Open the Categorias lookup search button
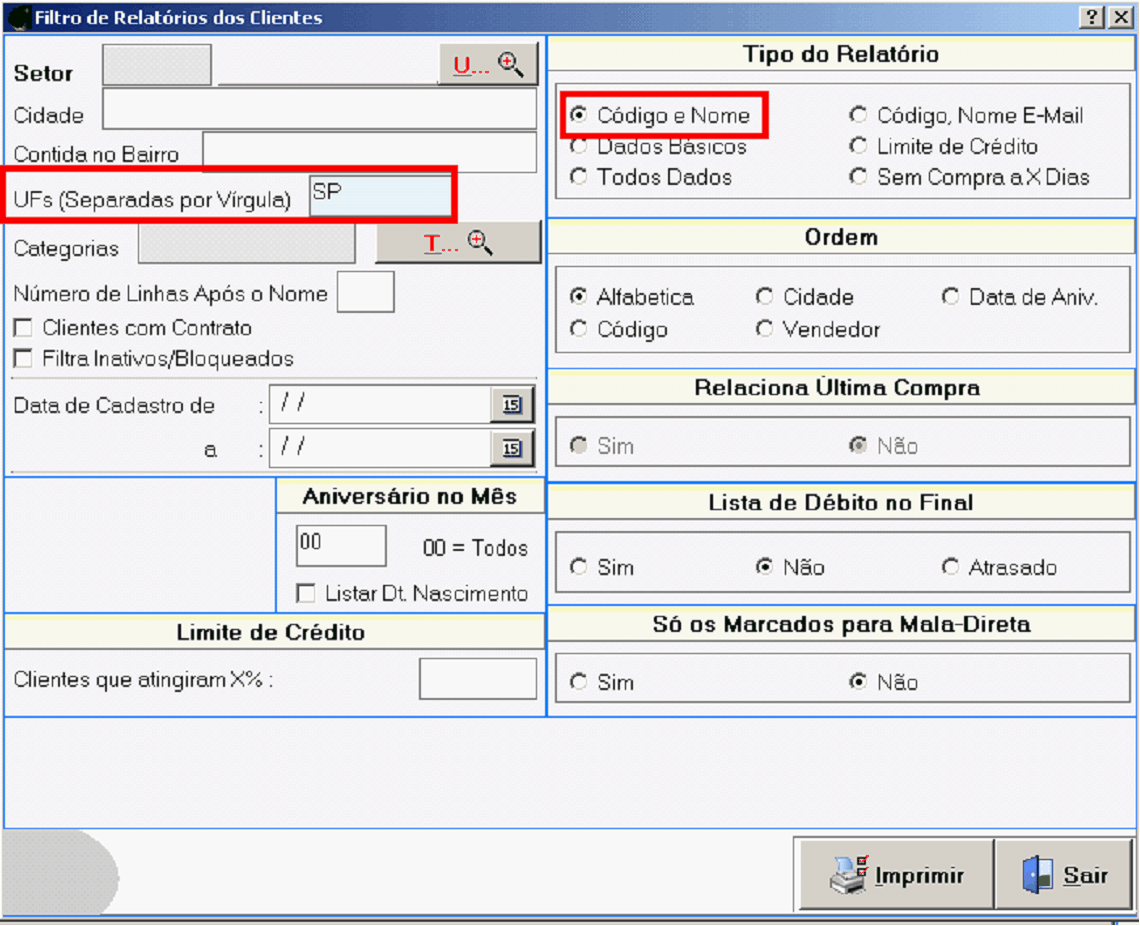This screenshot has width=1140, height=926. (x=458, y=243)
